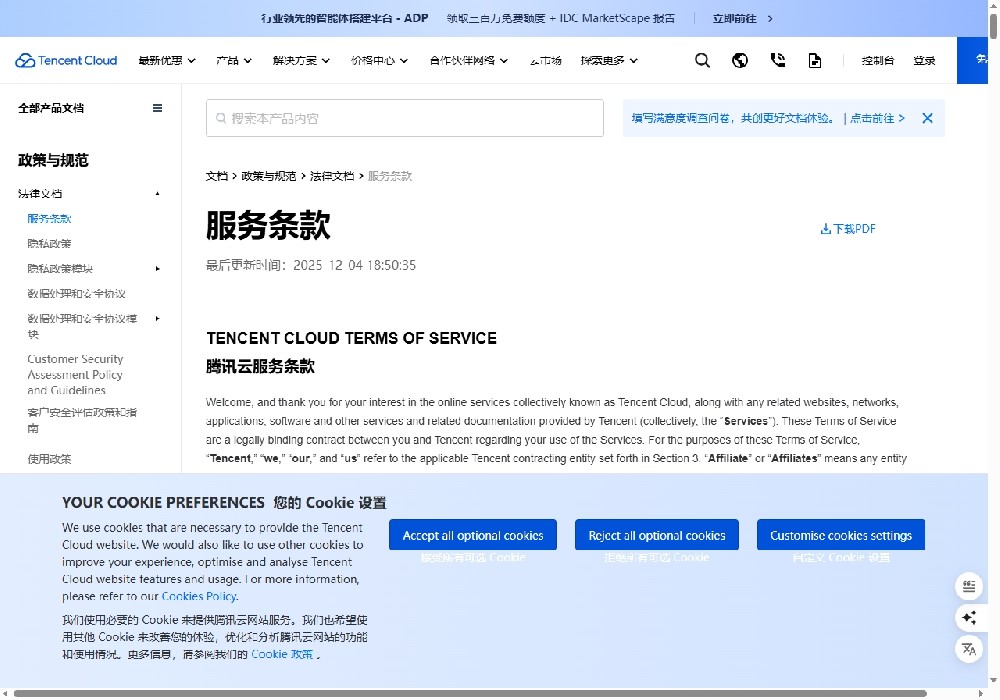Screen dimensions: 1000x700
Task: Open the 产品 dropdown menu
Action: pos(234,60)
